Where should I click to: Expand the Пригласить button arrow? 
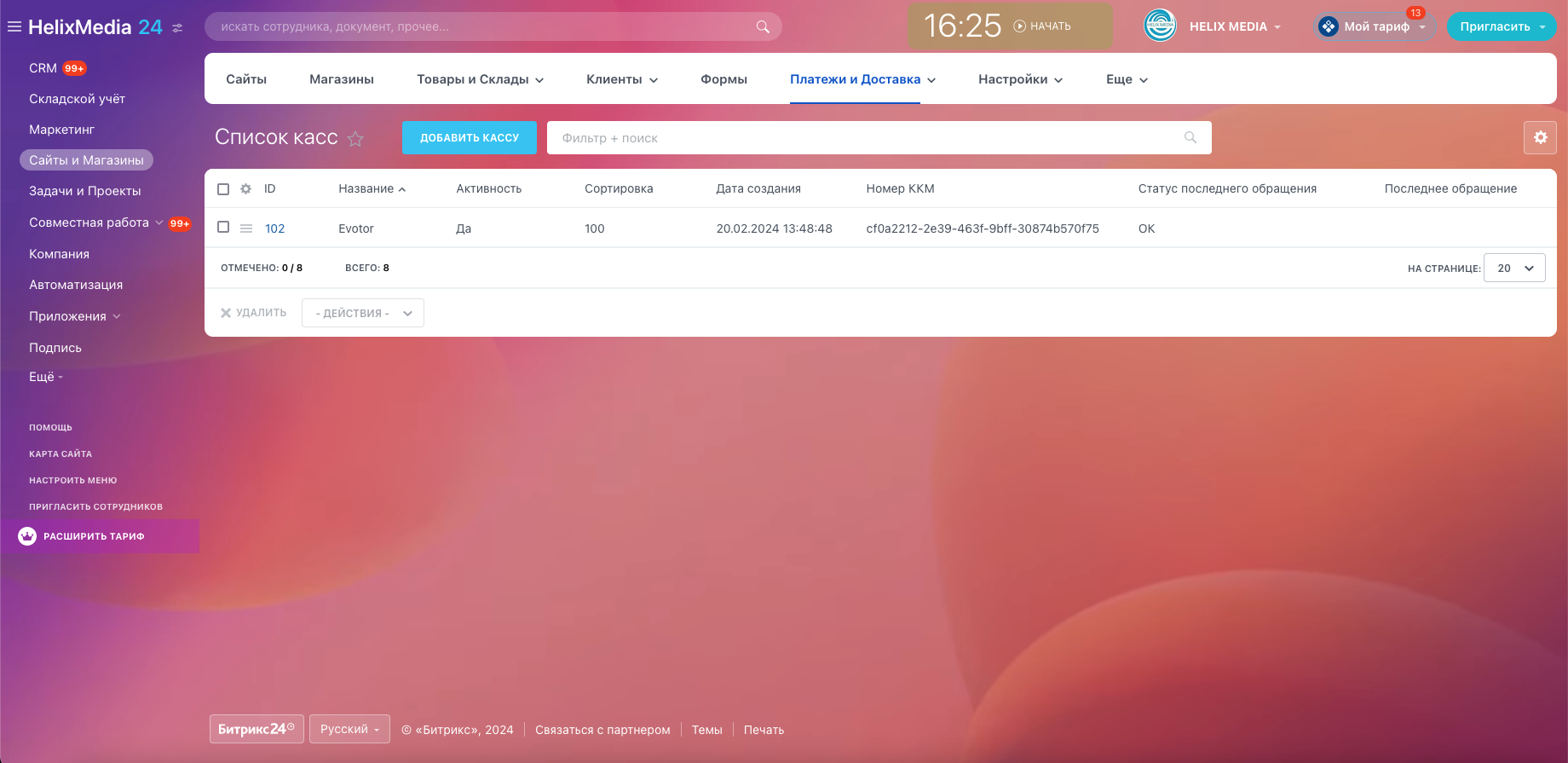tap(1542, 26)
